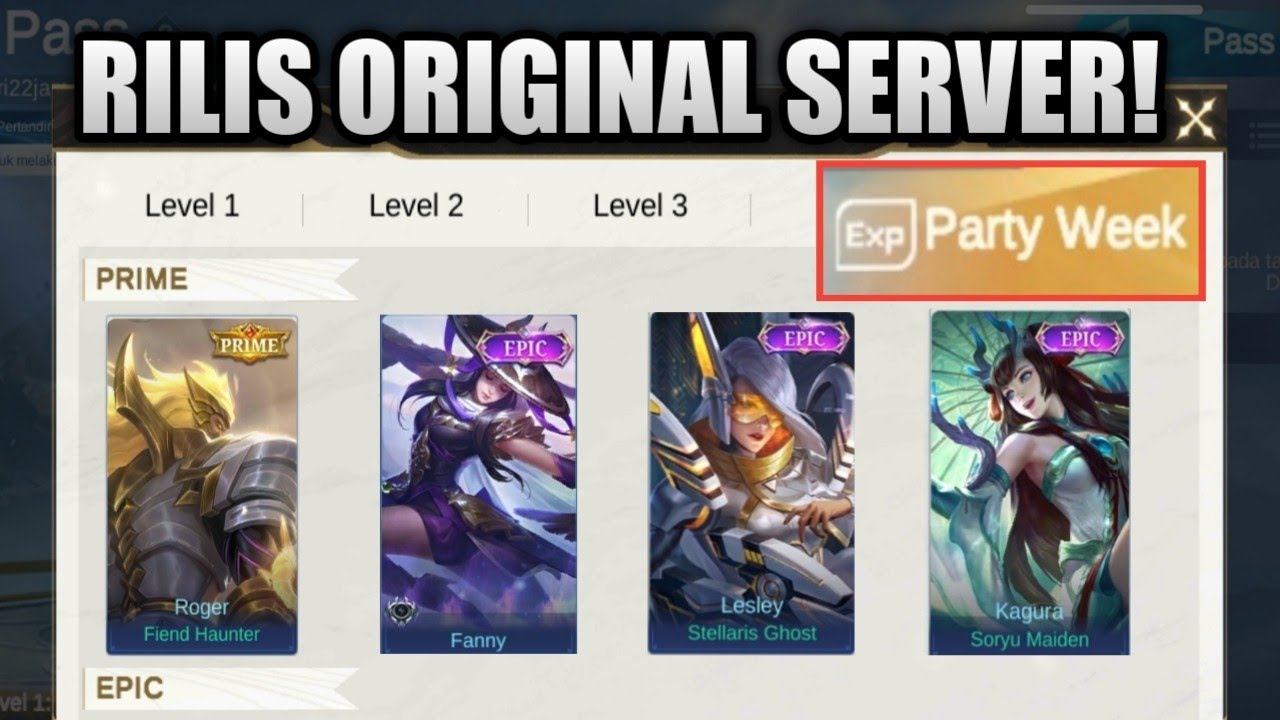Select the Fanny epic skin card
The width and height of the screenshot is (1280, 720).
[478, 484]
